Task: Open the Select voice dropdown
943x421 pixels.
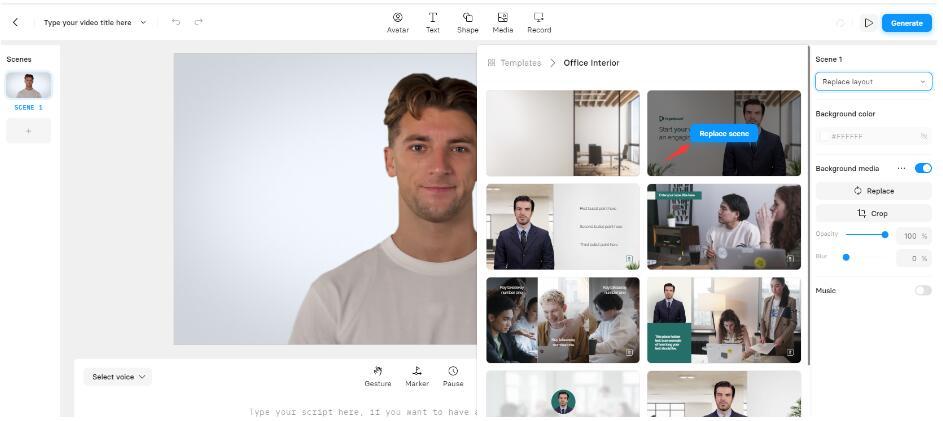Action: [x=118, y=377]
